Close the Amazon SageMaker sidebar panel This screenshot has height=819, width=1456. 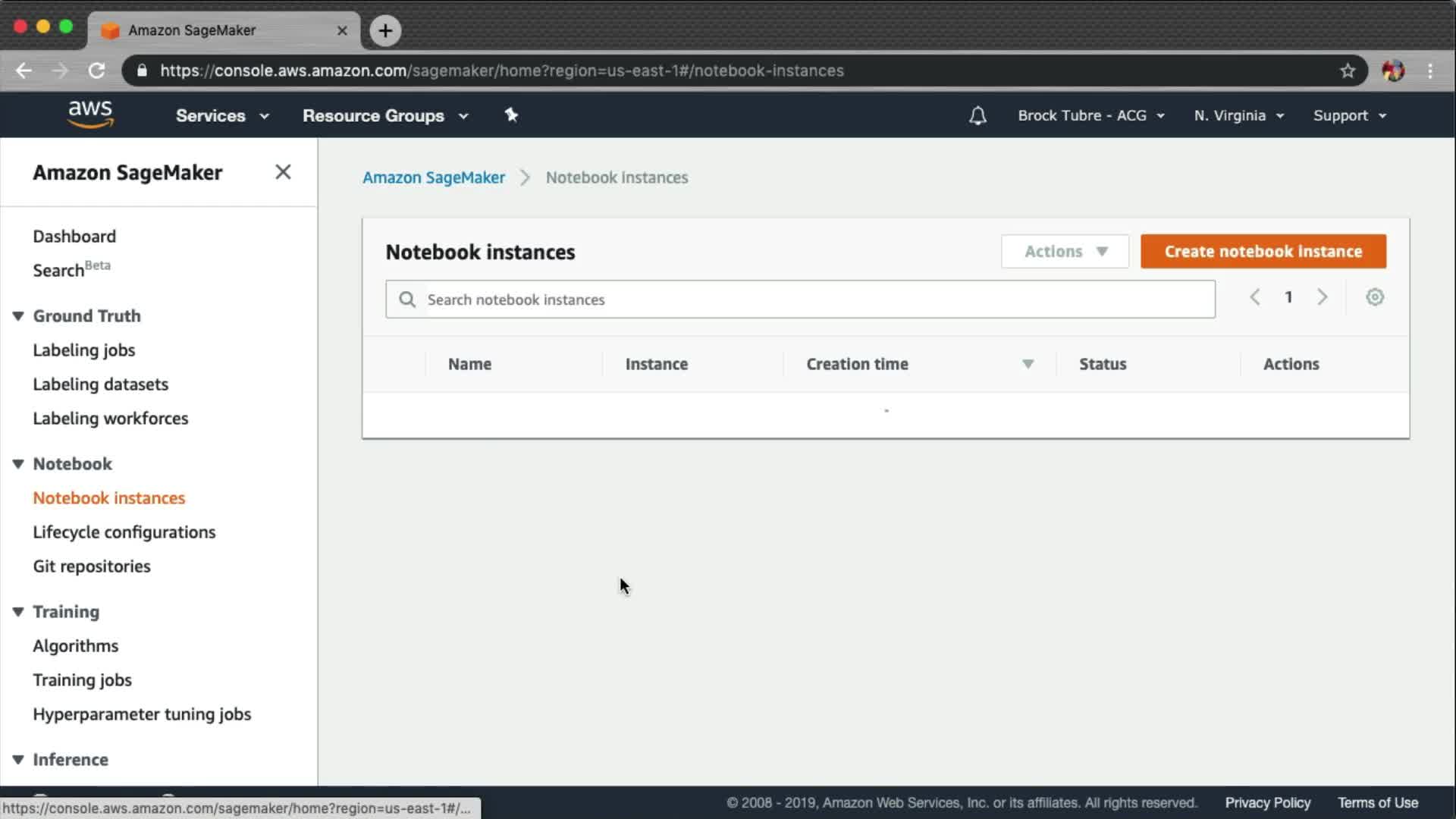[283, 172]
